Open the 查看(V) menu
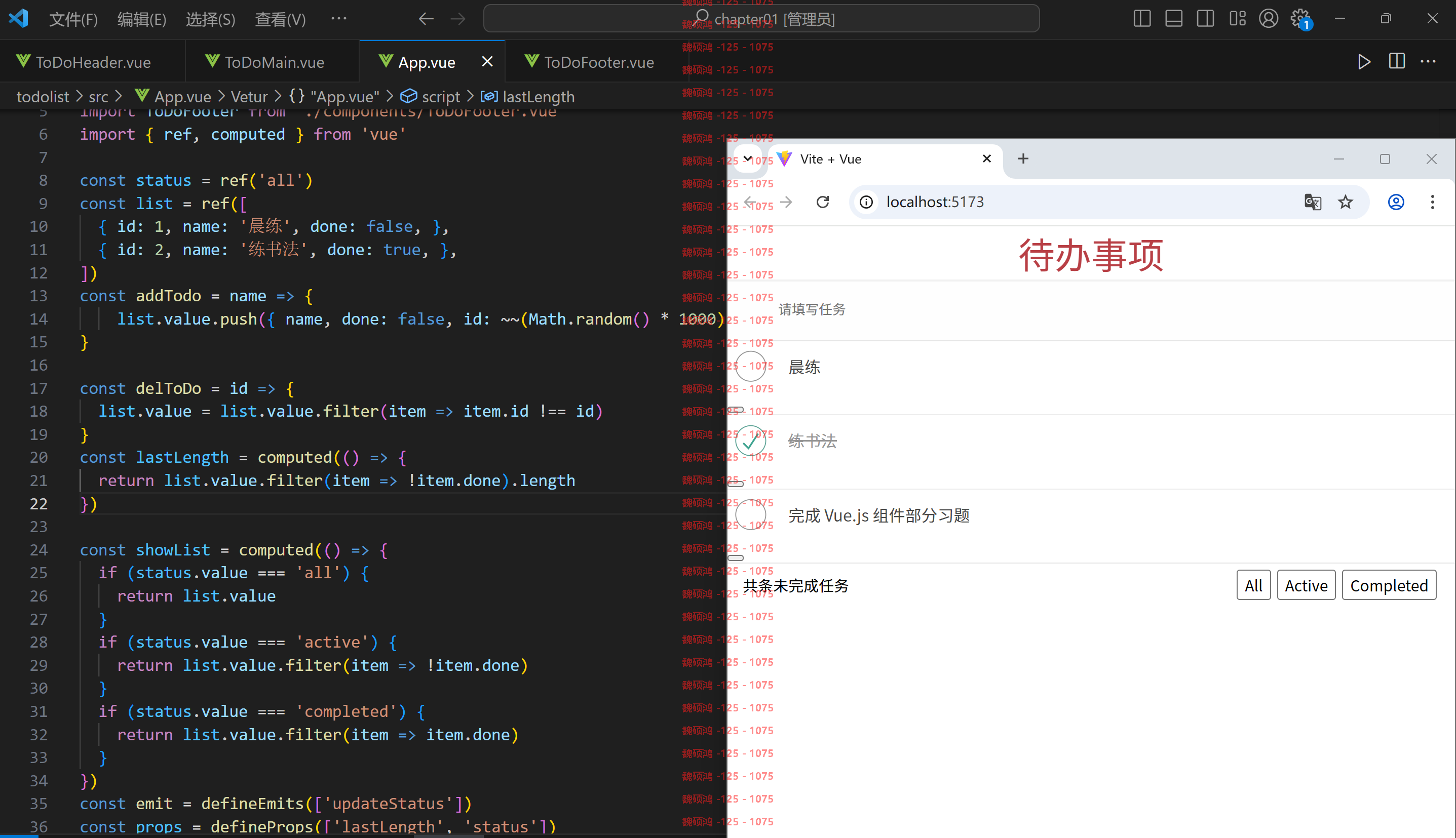Viewport: 1456px width, 838px height. (280, 20)
